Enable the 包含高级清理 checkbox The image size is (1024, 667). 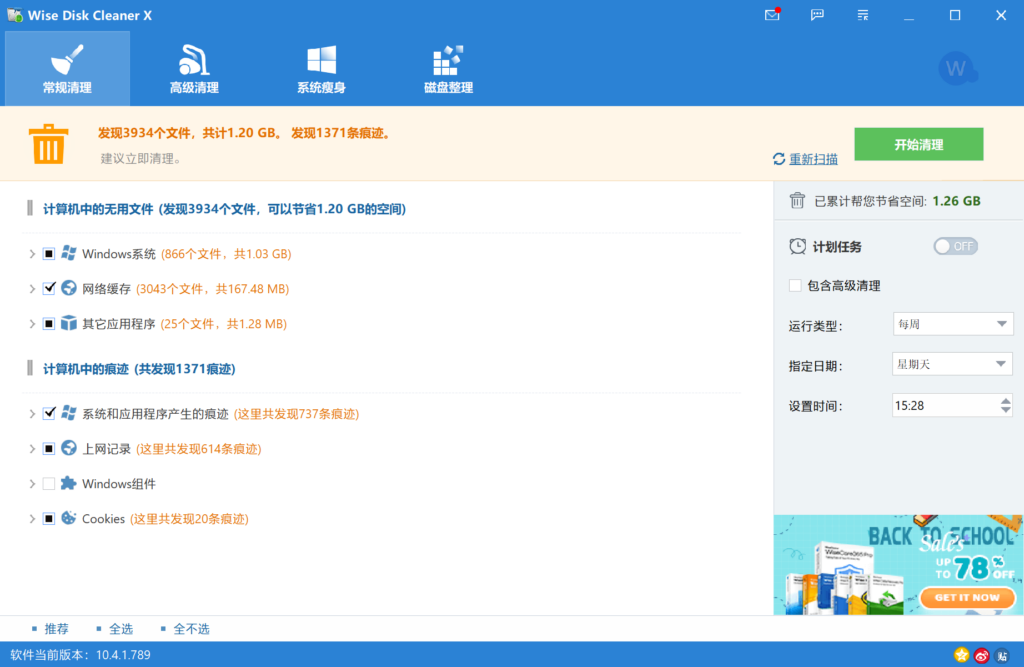(x=795, y=286)
